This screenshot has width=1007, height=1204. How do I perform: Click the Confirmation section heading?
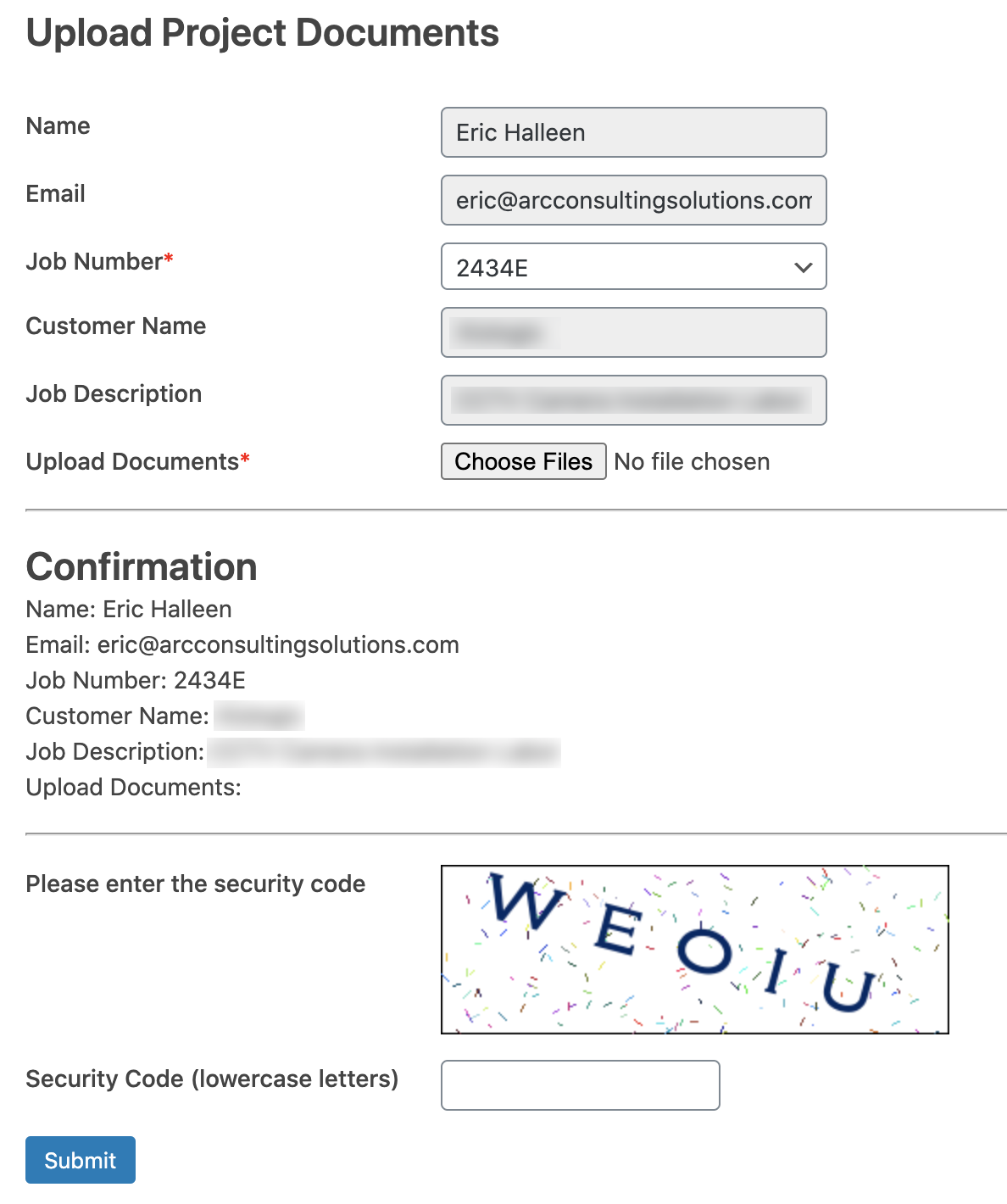142,566
